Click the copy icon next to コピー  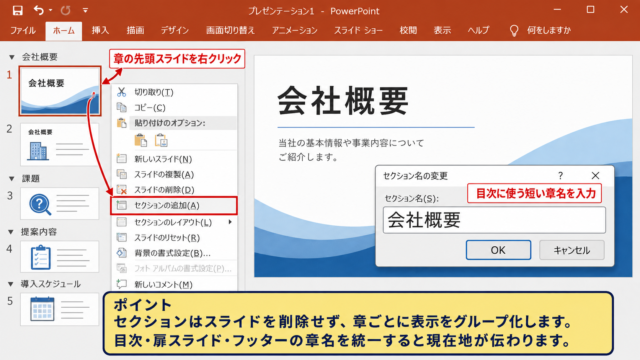[x=122, y=107]
